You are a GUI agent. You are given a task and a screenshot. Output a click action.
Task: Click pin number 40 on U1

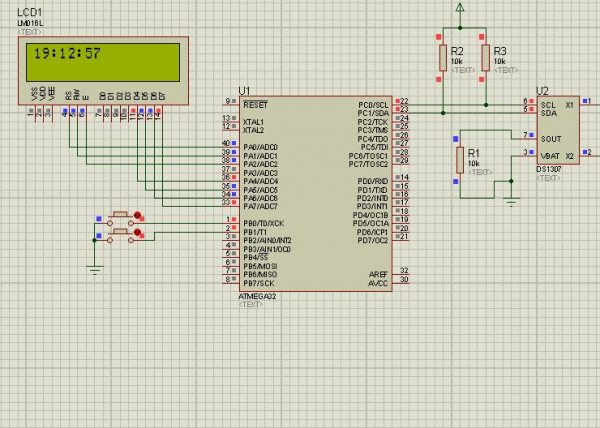(x=226, y=143)
